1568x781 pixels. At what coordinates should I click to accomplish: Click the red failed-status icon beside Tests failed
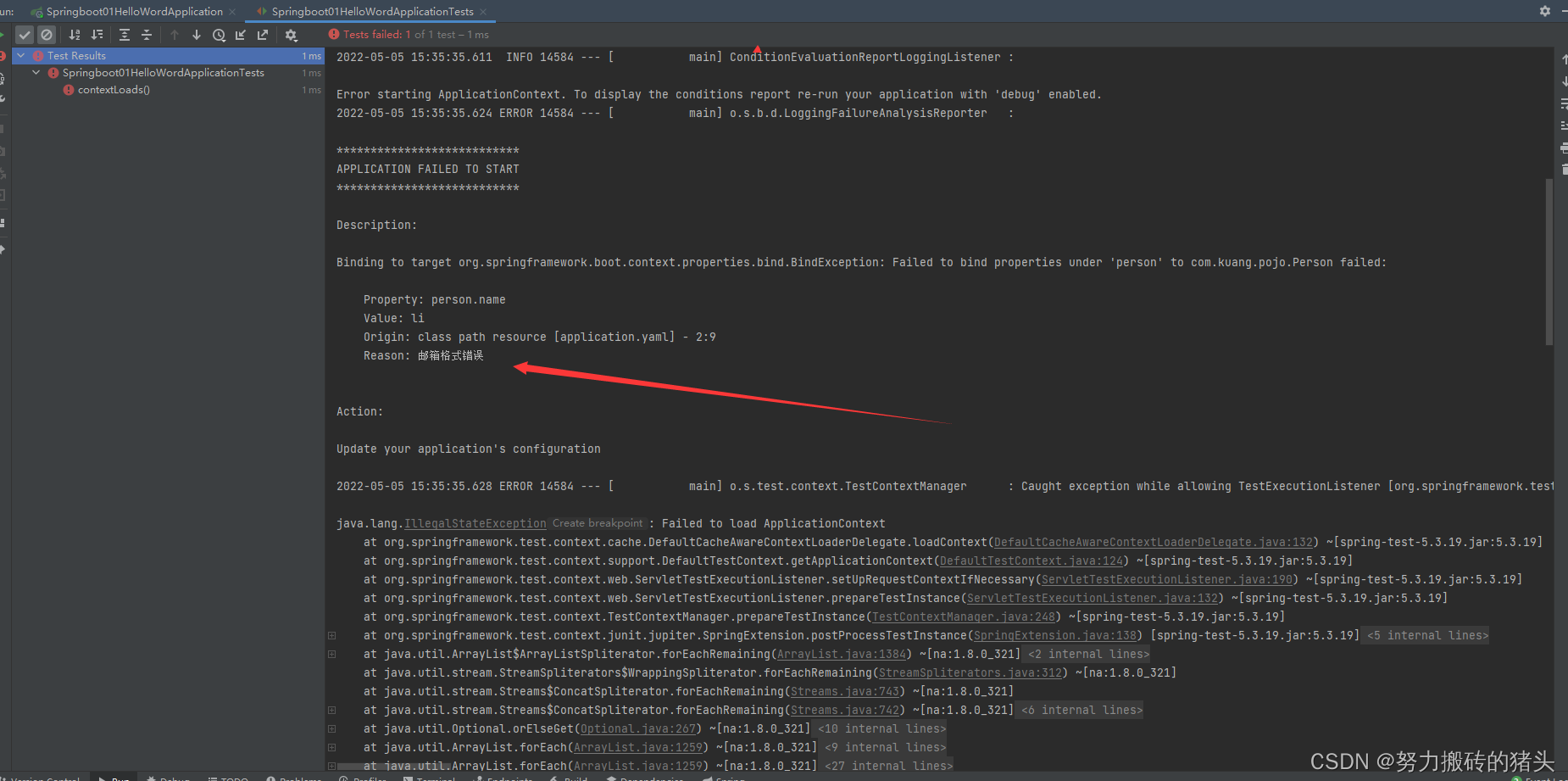[334, 35]
